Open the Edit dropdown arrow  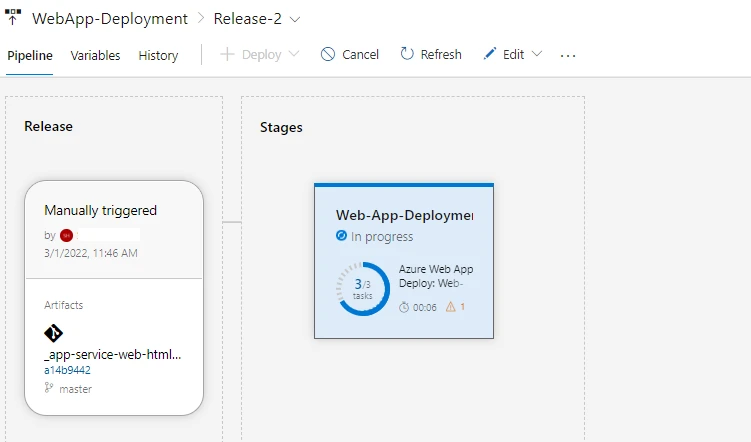537,55
